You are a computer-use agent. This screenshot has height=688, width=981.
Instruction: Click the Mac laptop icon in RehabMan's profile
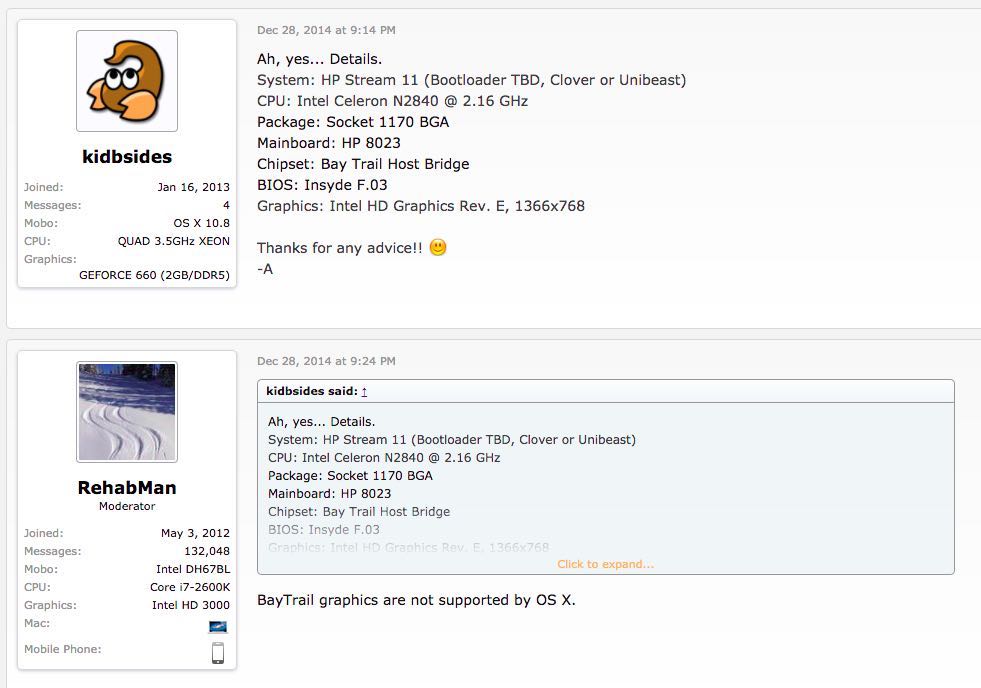click(218, 626)
